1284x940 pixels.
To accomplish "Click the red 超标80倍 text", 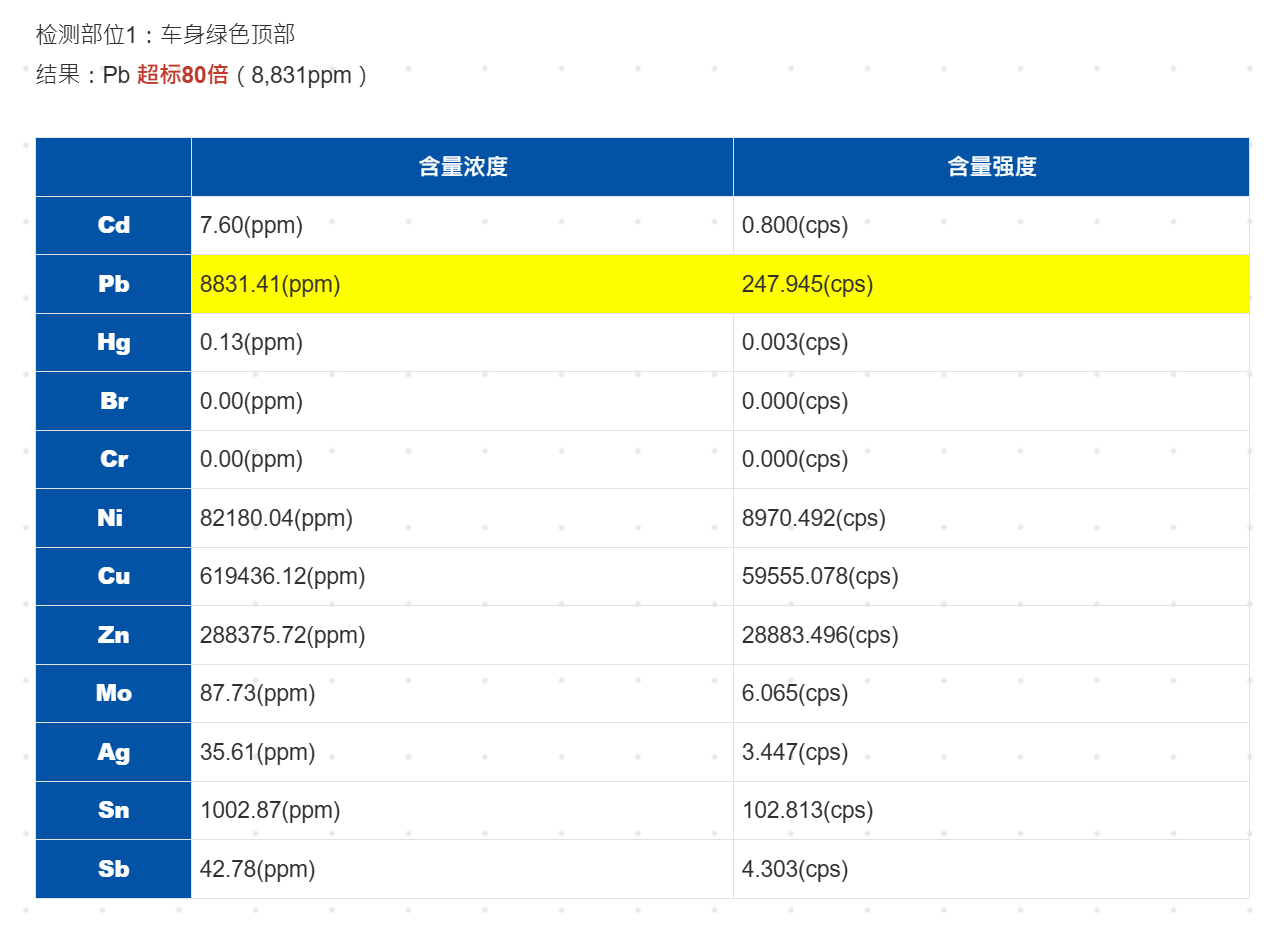I will pyautogui.click(x=182, y=75).
